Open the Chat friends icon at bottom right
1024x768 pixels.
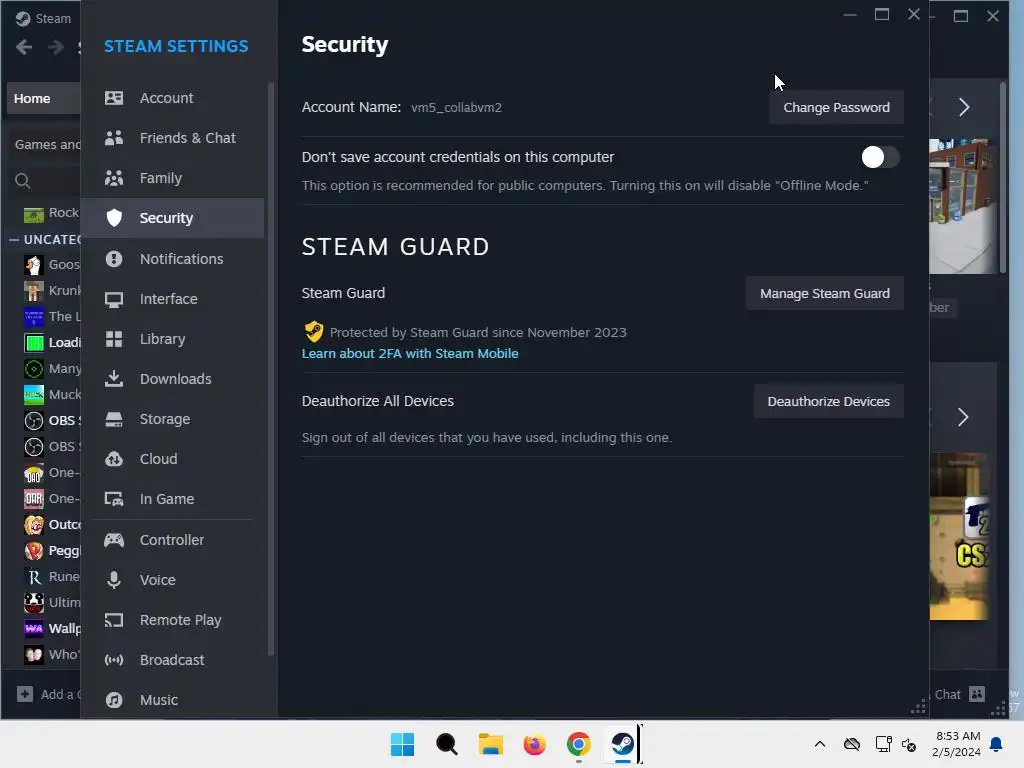pos(977,694)
